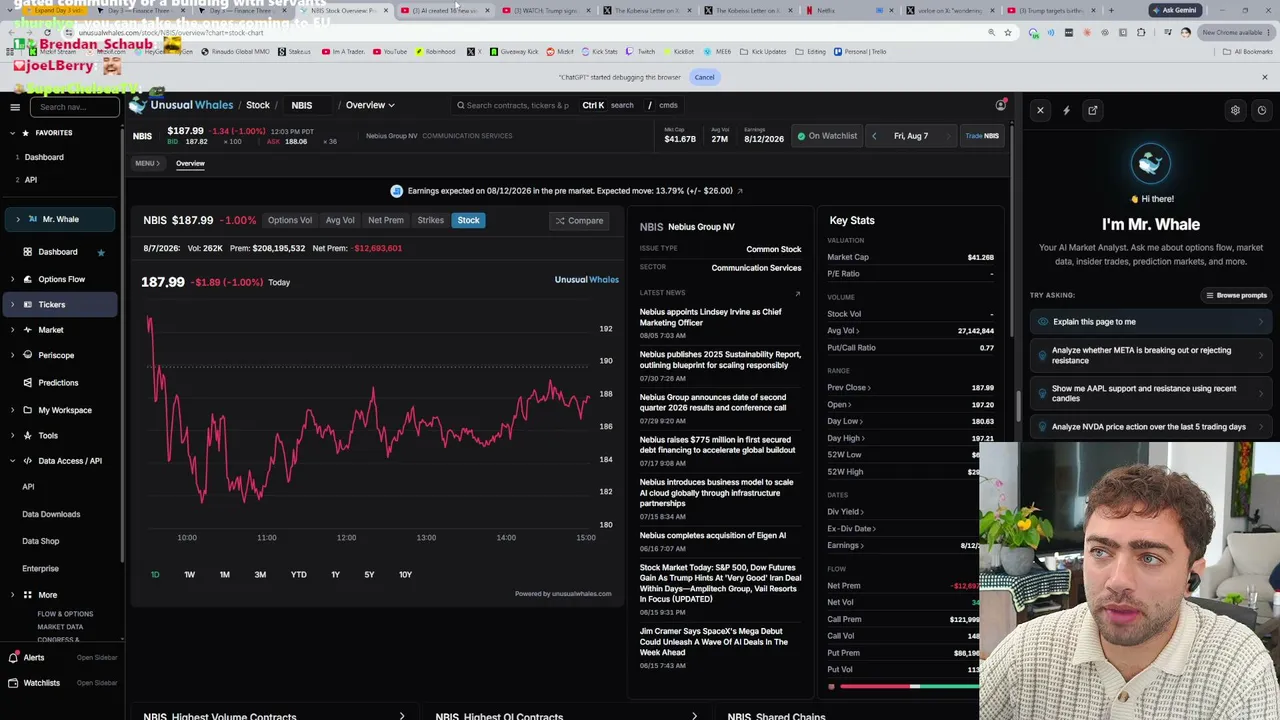Toggle the hamburger sidebar menu icon

click(x=15, y=107)
